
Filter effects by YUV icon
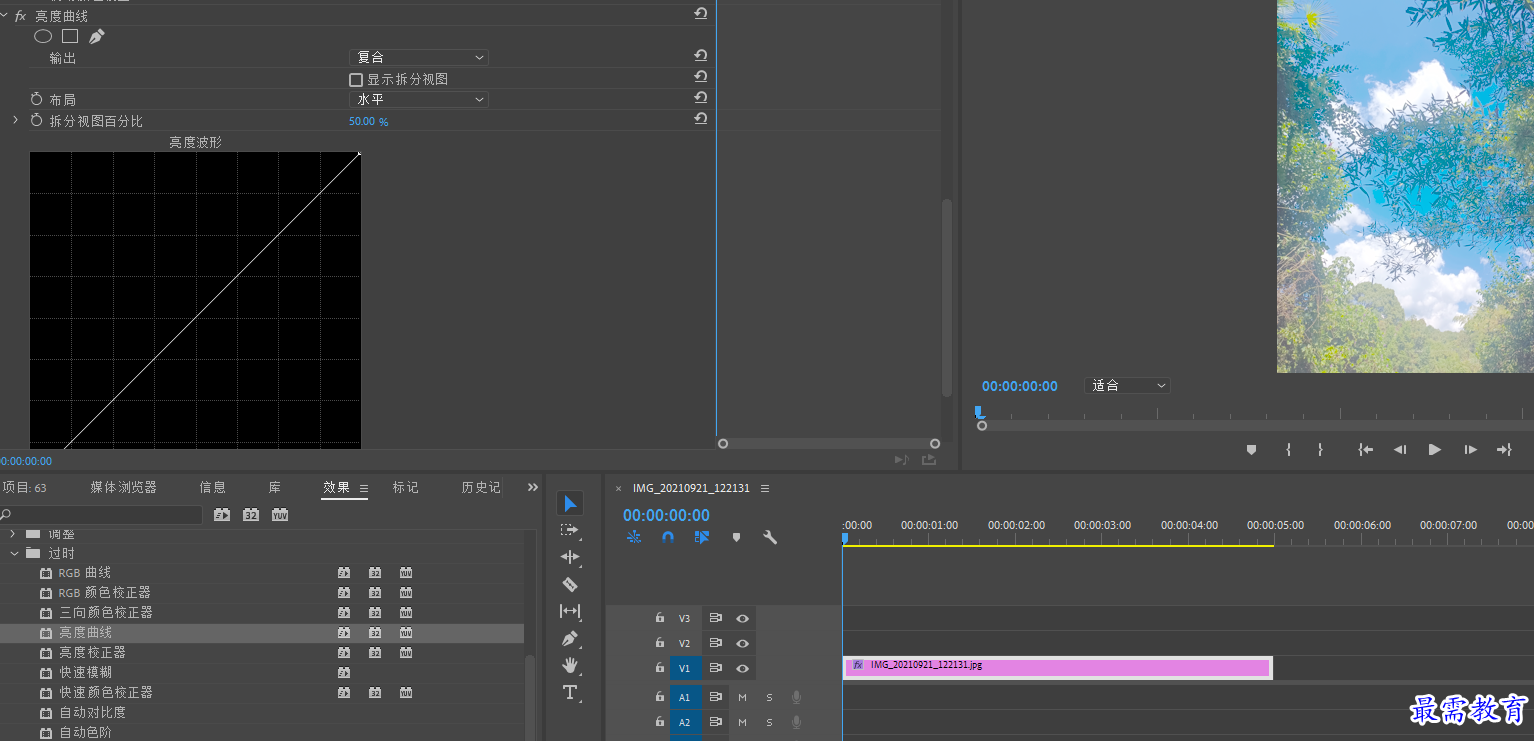(x=280, y=515)
